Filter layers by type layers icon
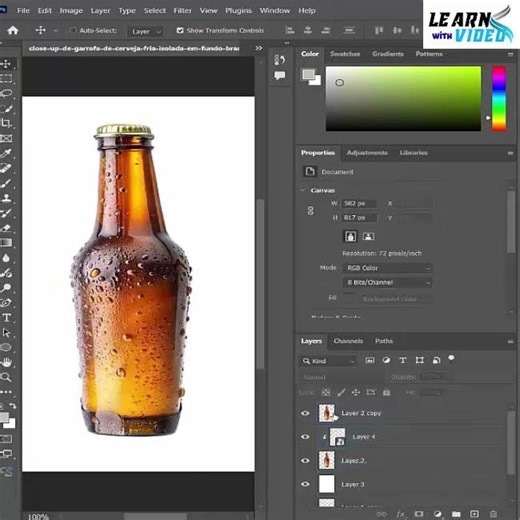Screen dimensions: 520x520 pyautogui.click(x=403, y=360)
